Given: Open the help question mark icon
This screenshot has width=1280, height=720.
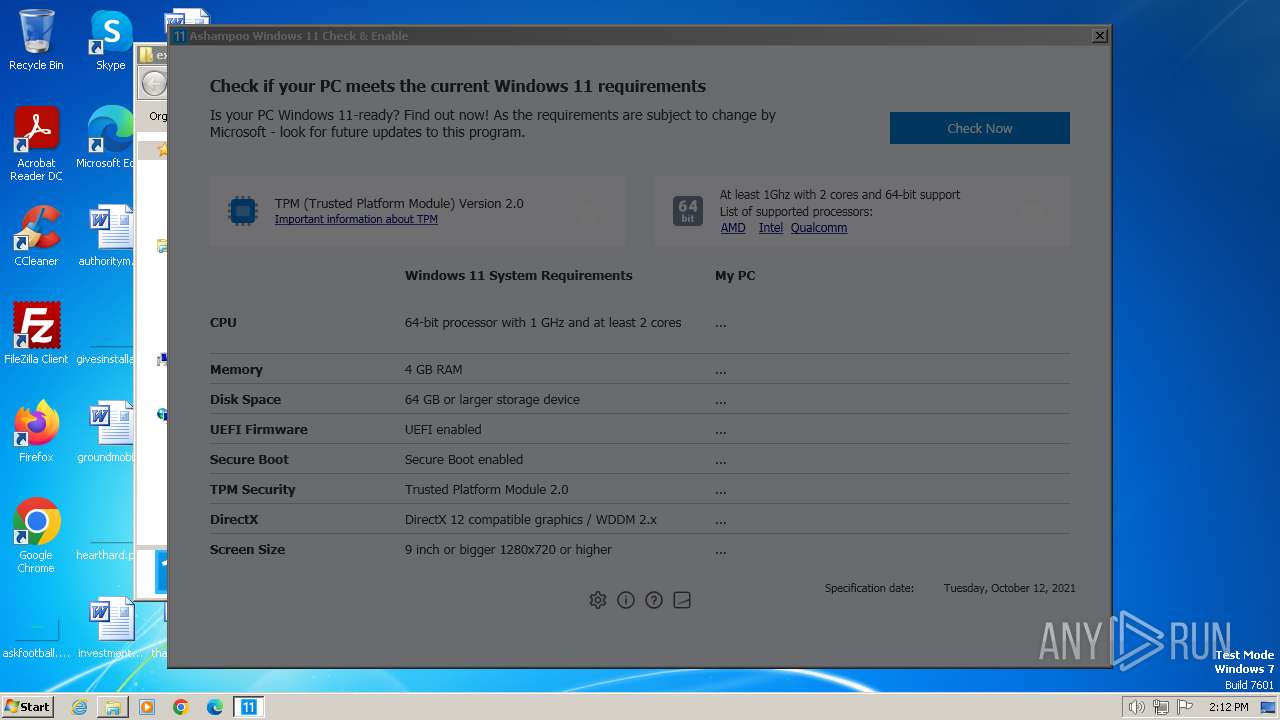Looking at the screenshot, I should coord(654,600).
